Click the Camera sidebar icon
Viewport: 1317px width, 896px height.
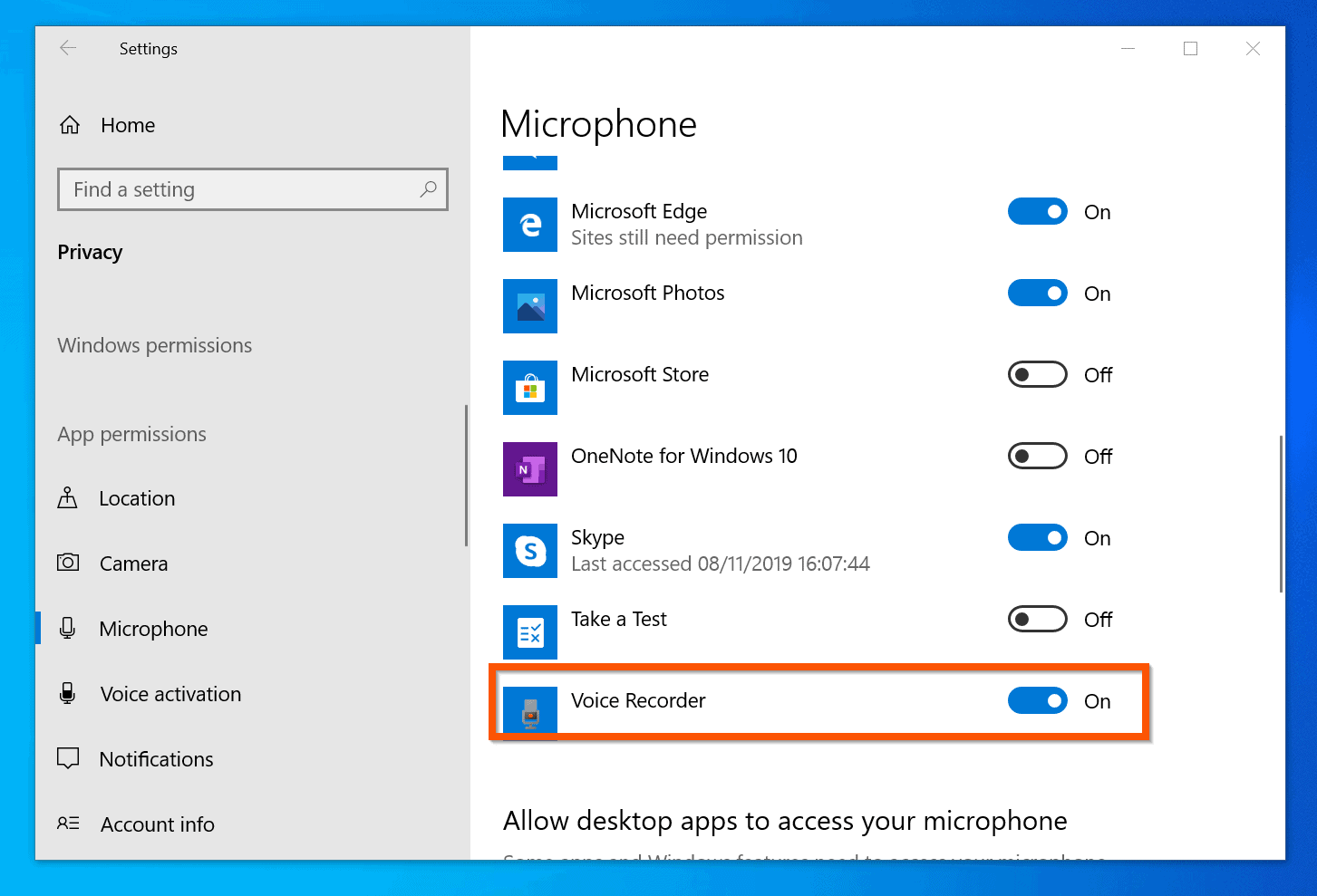pyautogui.click(x=68, y=563)
